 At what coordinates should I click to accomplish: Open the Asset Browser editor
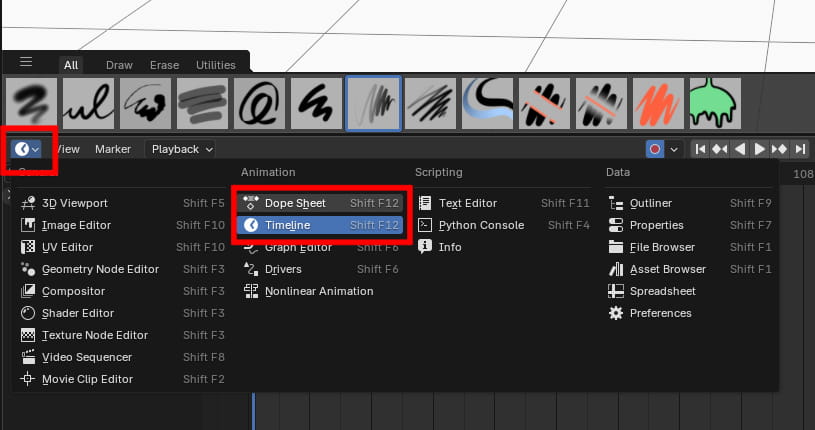pos(667,269)
